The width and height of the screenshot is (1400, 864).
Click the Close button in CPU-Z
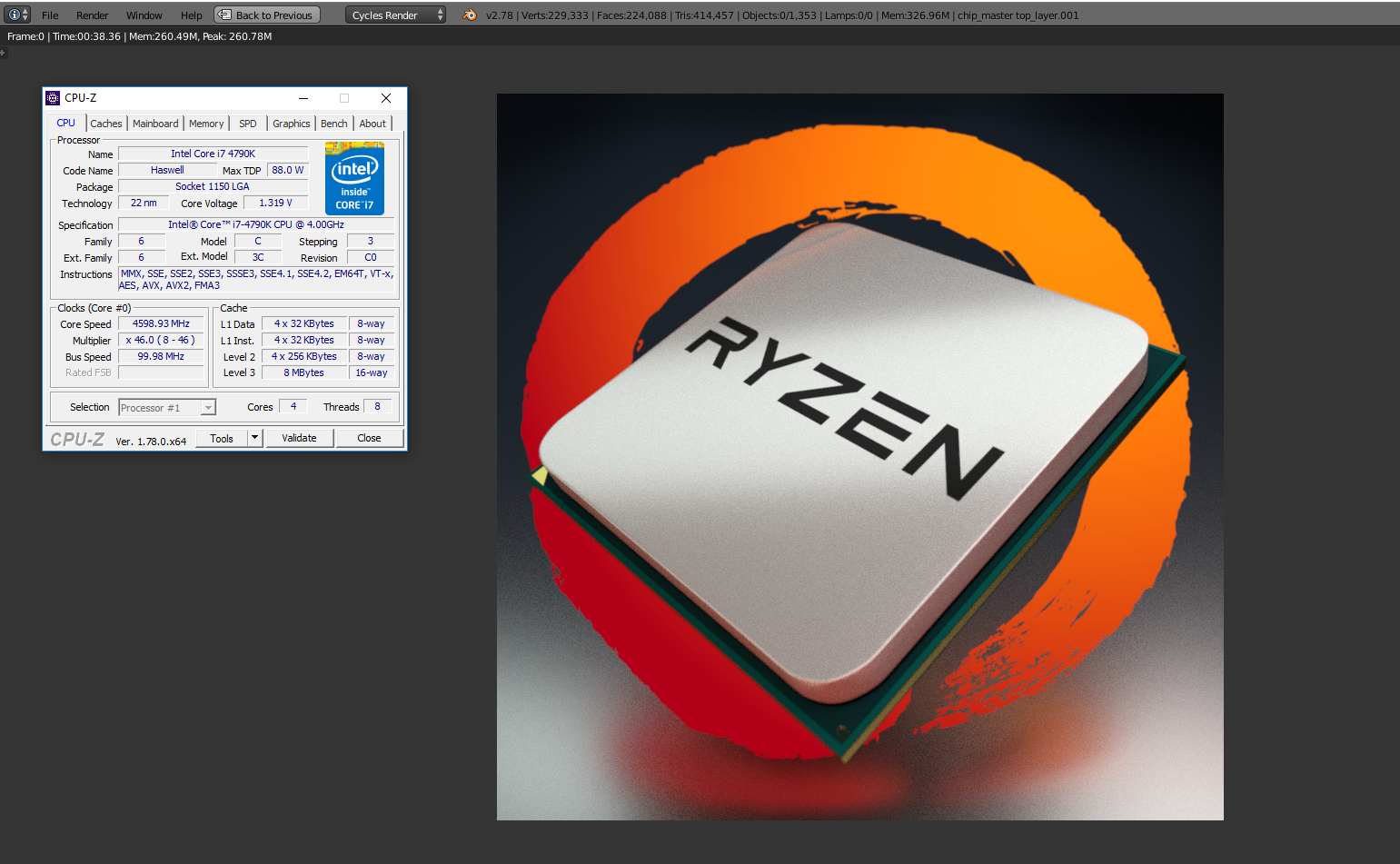click(x=369, y=439)
